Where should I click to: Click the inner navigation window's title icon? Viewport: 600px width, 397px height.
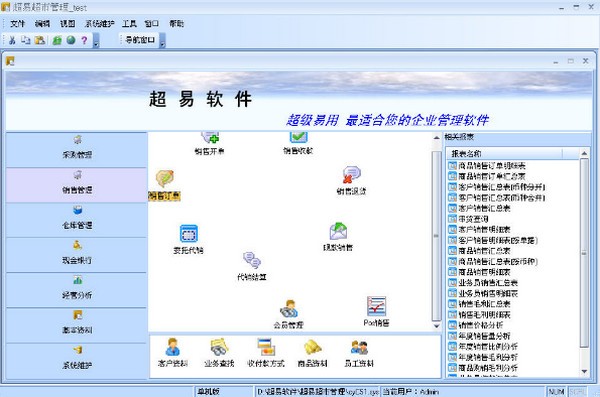coord(10,61)
